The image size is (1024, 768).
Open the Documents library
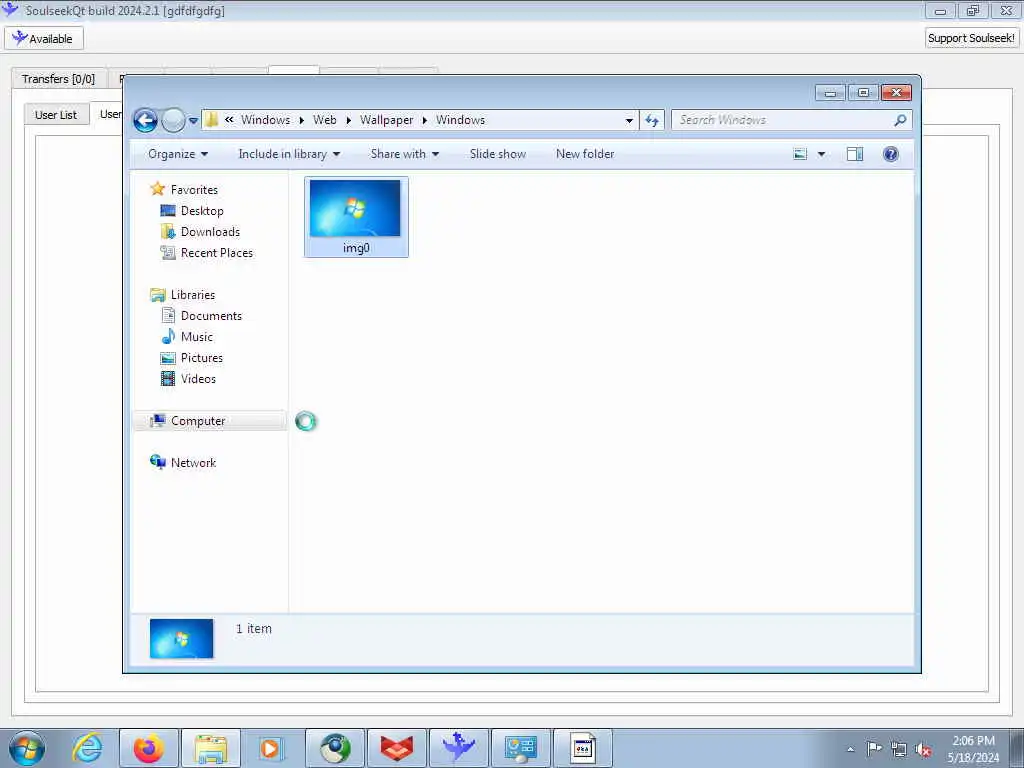[211, 316]
